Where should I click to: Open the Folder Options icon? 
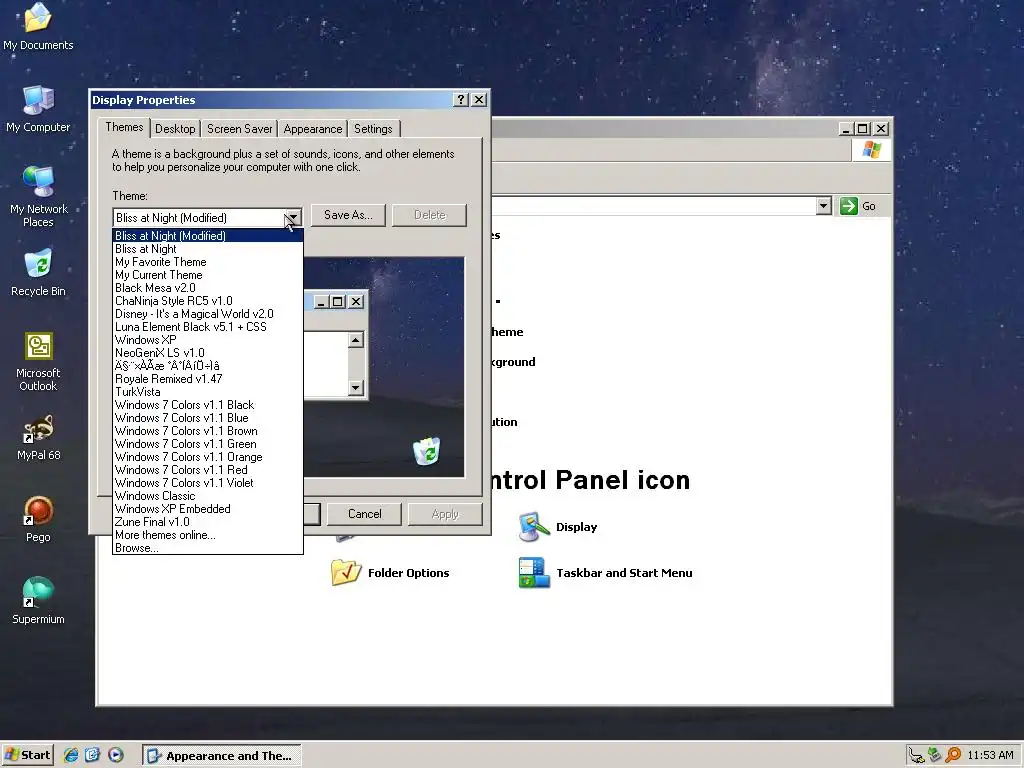(x=390, y=573)
